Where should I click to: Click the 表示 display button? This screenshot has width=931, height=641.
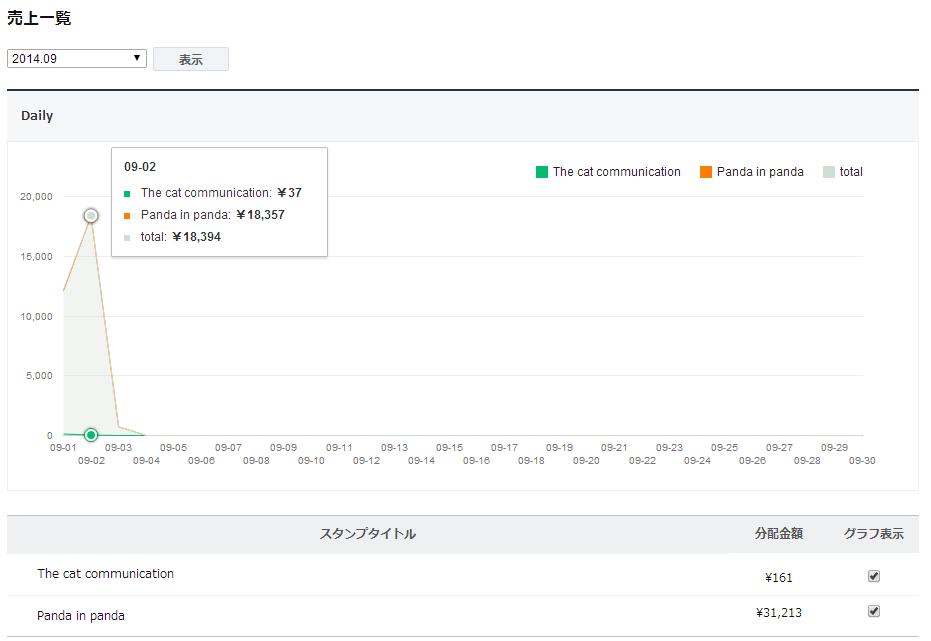click(191, 60)
